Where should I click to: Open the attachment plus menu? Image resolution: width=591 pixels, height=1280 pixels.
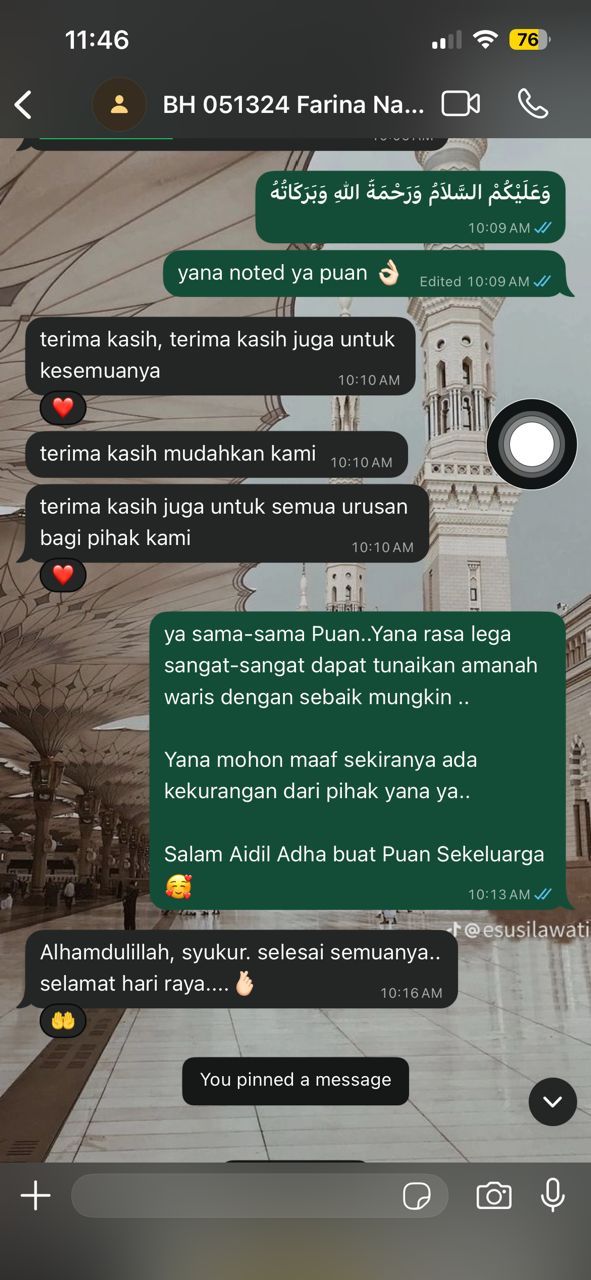click(x=35, y=1195)
